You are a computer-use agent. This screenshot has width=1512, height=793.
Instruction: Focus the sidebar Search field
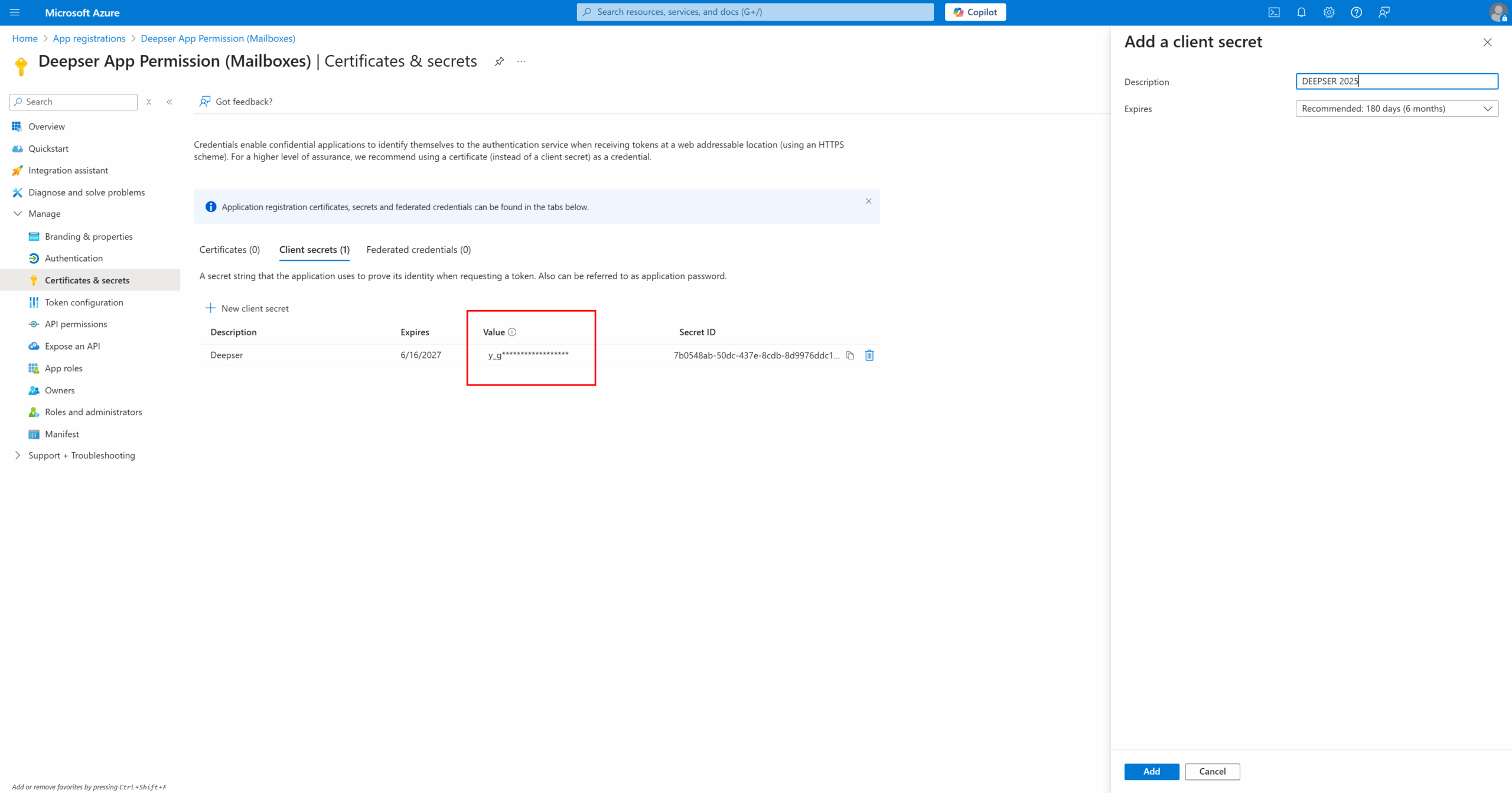click(74, 102)
